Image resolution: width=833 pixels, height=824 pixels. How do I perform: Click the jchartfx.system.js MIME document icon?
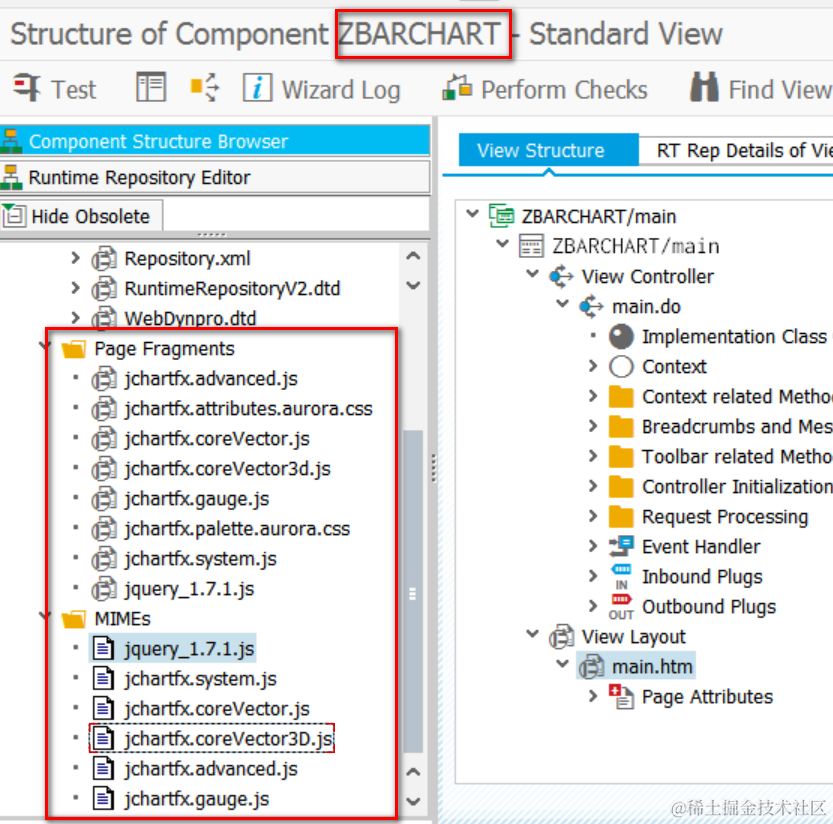(103, 678)
